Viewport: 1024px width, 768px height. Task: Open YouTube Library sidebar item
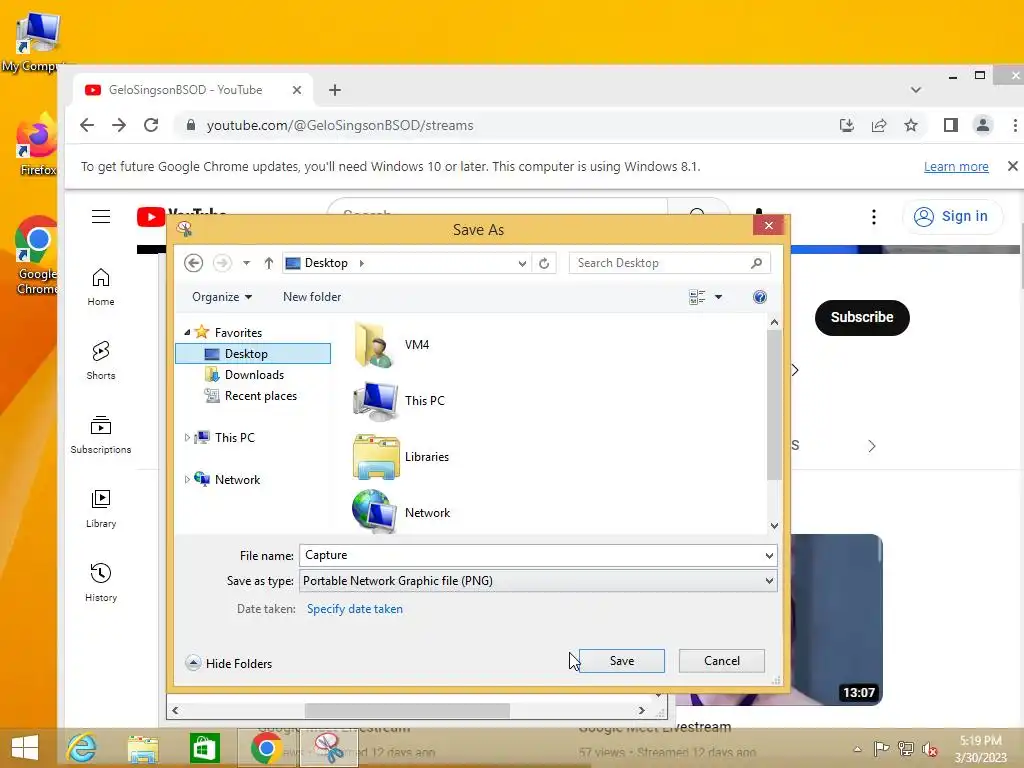tap(101, 509)
